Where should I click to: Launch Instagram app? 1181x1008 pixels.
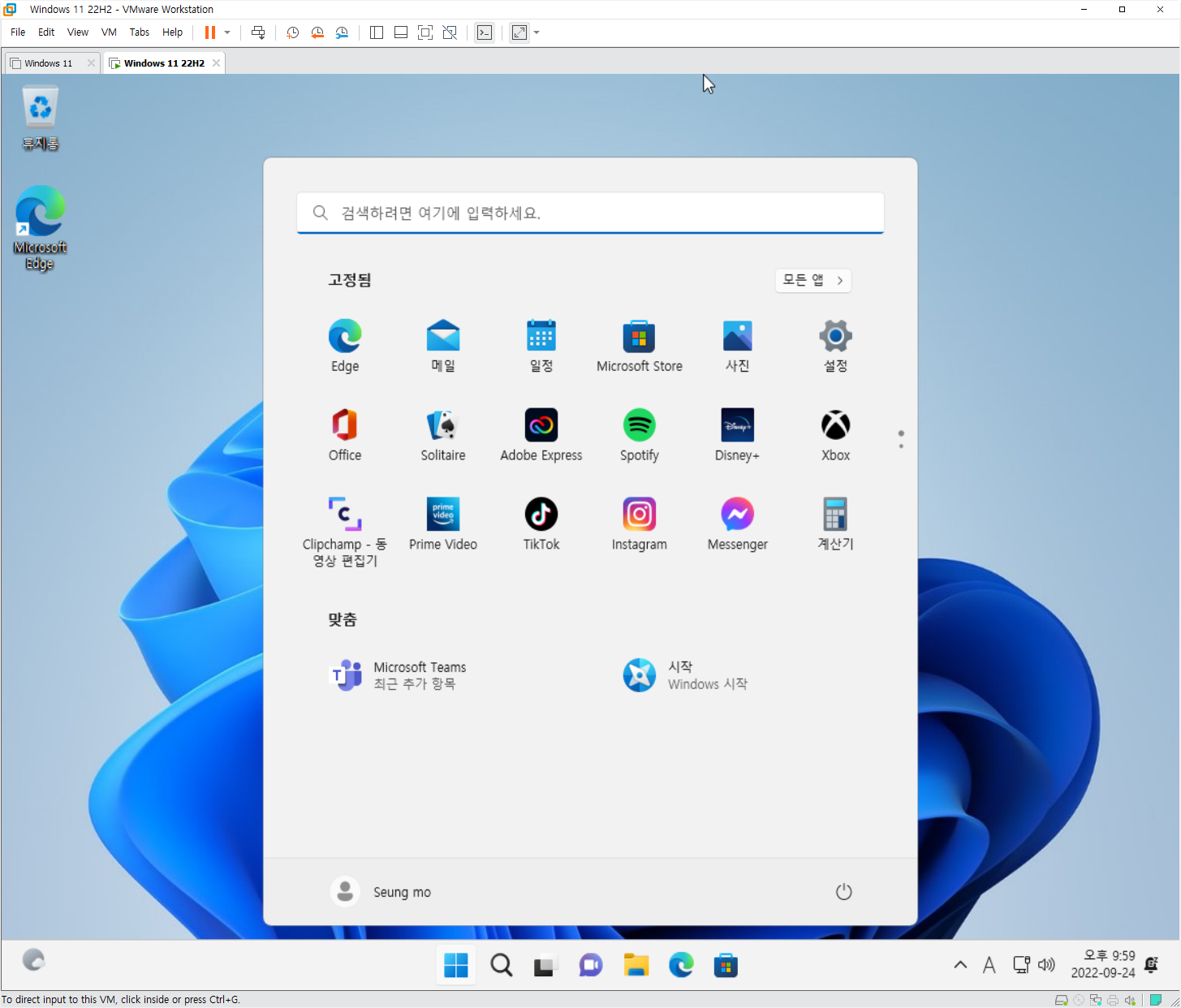640,523
